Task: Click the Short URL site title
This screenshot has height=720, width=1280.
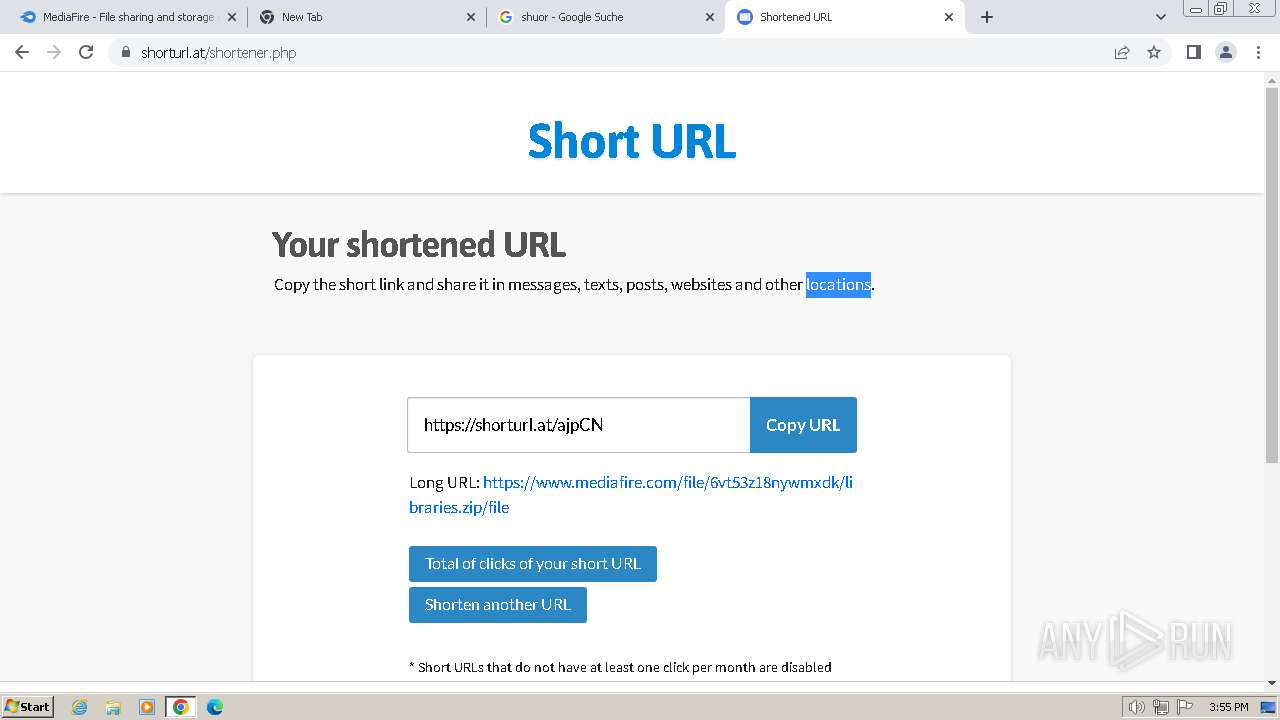Action: pyautogui.click(x=632, y=141)
